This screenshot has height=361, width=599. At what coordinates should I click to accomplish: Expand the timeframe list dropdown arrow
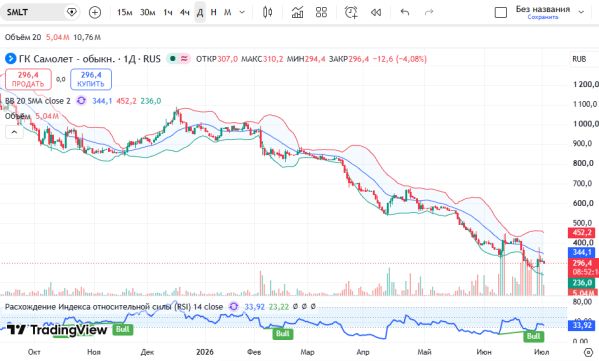pyautogui.click(x=242, y=12)
